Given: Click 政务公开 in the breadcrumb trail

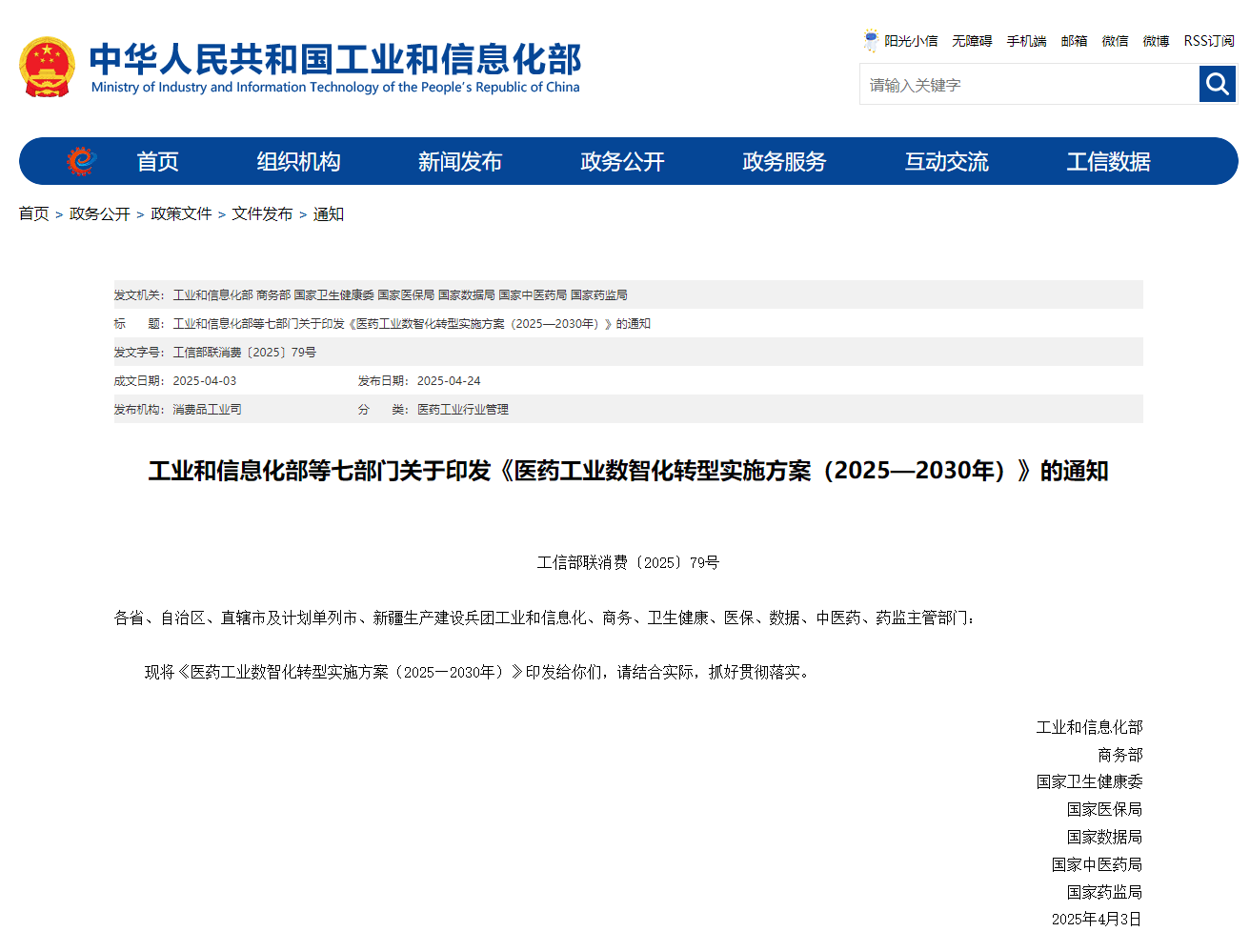Looking at the screenshot, I should tap(100, 213).
